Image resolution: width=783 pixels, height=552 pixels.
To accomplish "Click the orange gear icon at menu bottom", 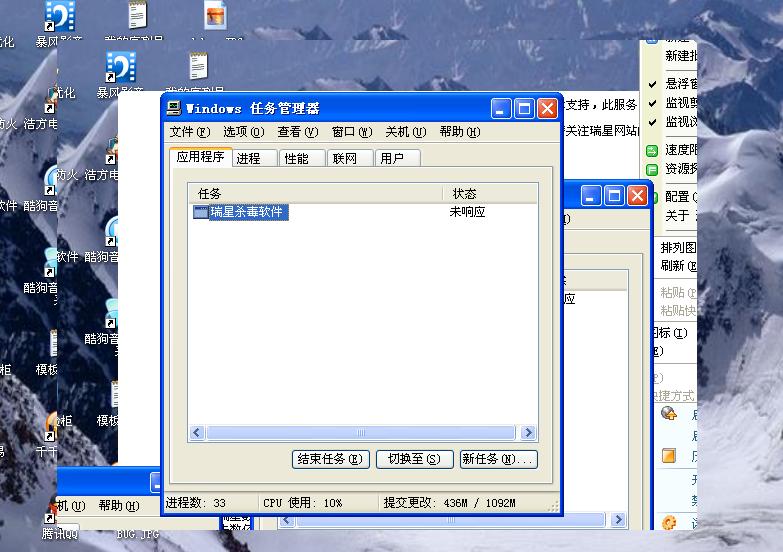I will coord(669,523).
